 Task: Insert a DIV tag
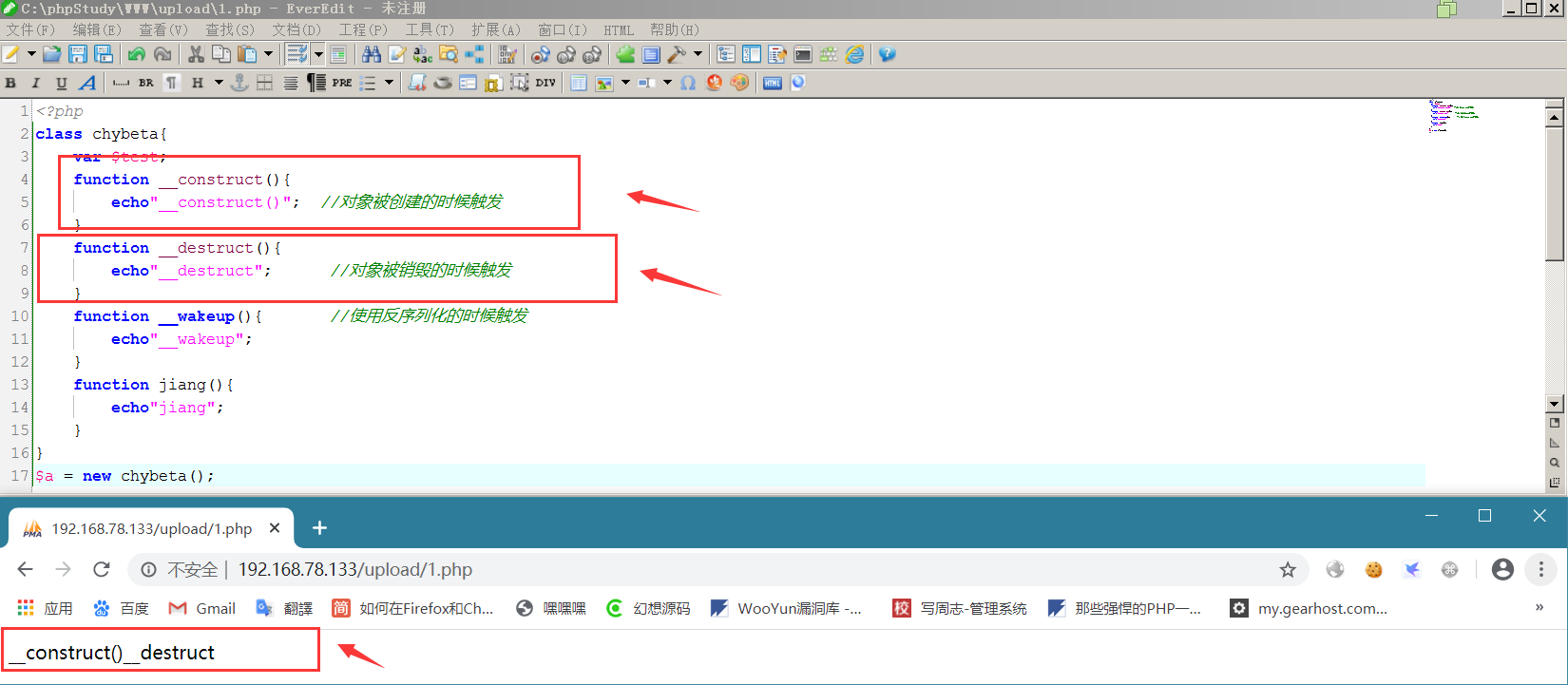click(x=545, y=83)
